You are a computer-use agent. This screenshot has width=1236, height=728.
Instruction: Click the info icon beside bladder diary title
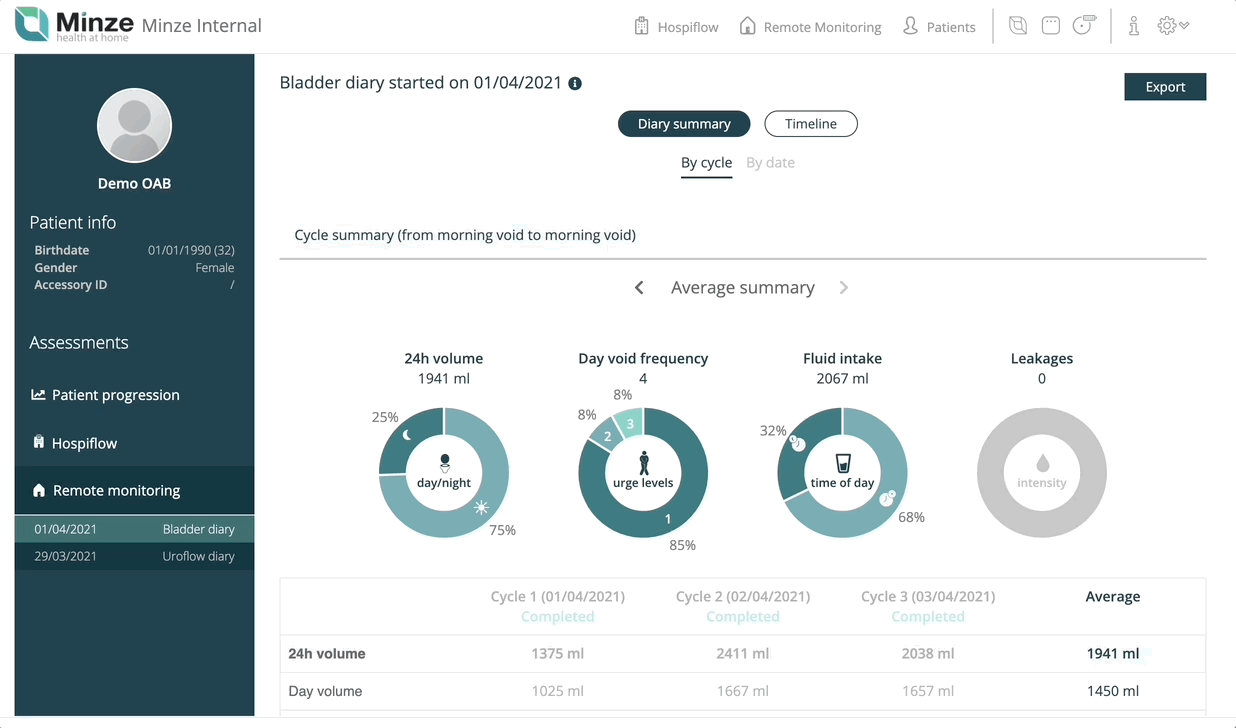point(575,83)
